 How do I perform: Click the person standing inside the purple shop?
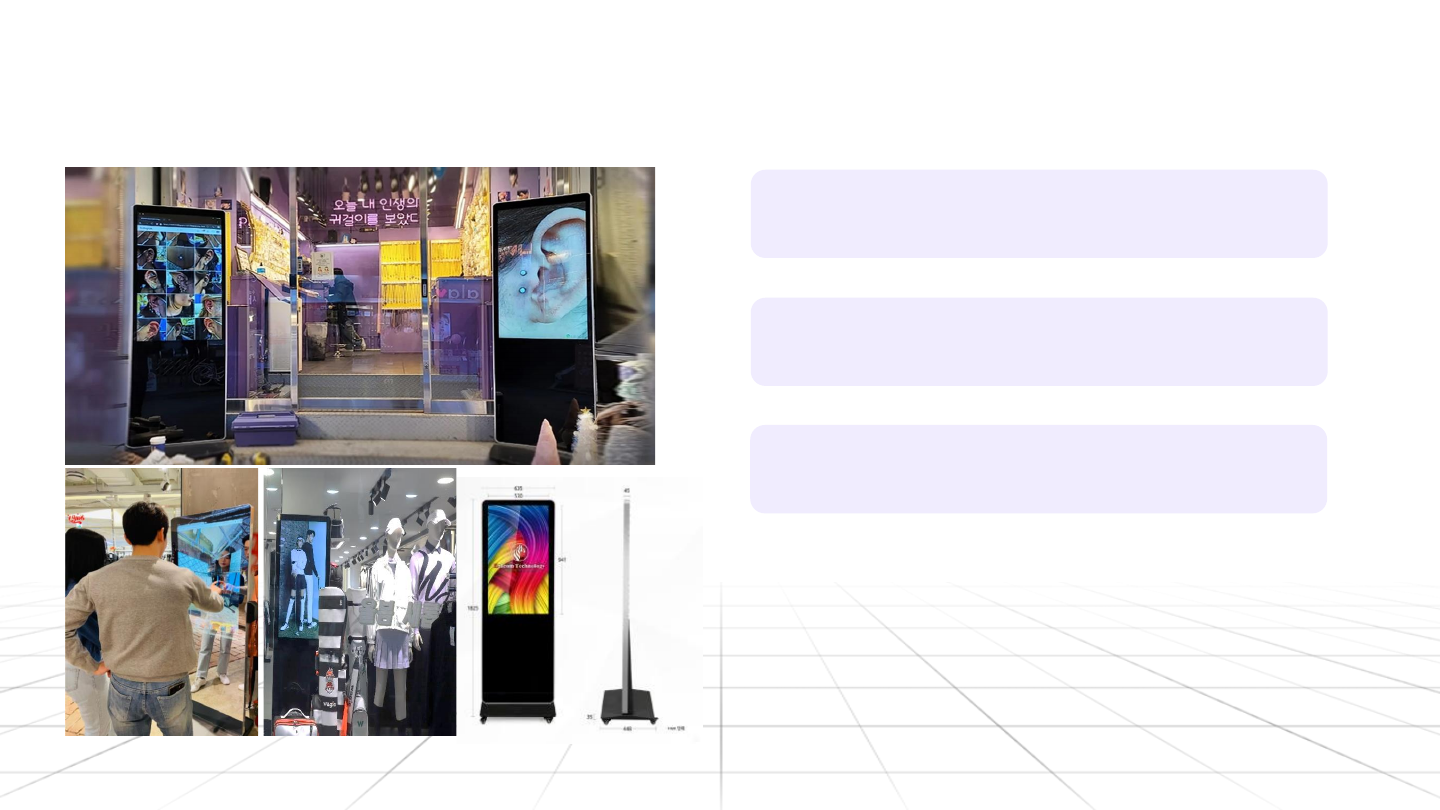click(342, 305)
